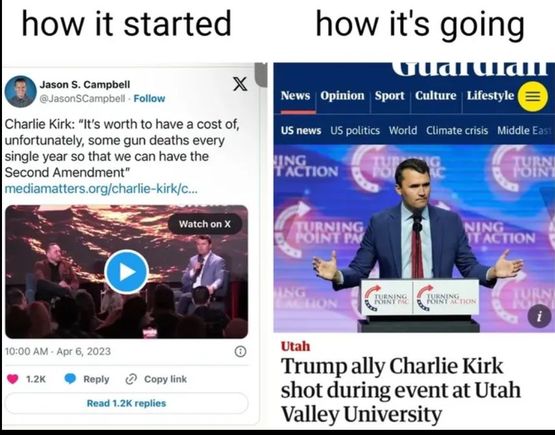Play the embedded tweet video
The height and width of the screenshot is (435, 555).
pyautogui.click(x=126, y=272)
